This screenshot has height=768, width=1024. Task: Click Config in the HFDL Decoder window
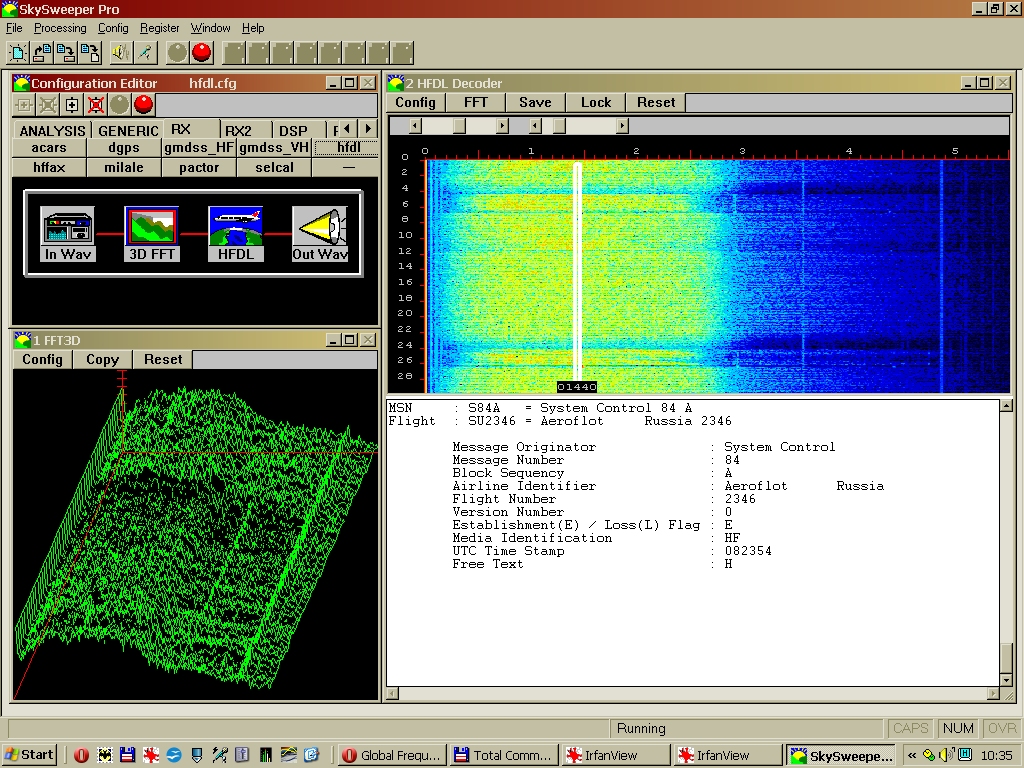(415, 103)
